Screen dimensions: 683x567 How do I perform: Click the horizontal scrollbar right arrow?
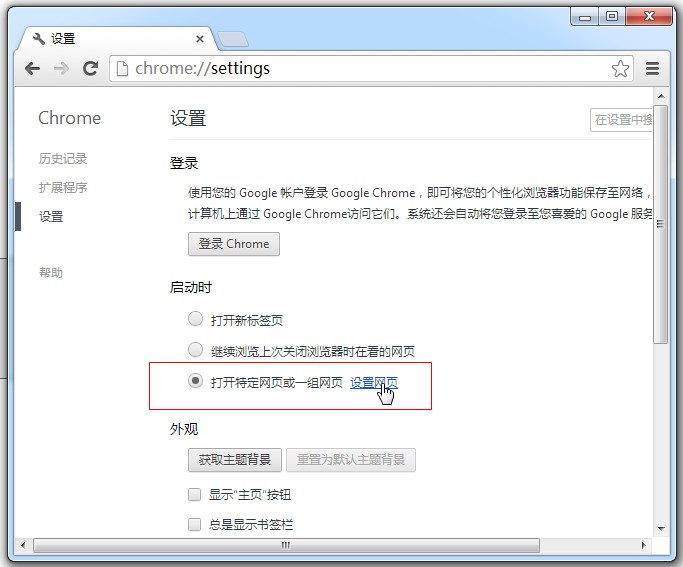[643, 545]
